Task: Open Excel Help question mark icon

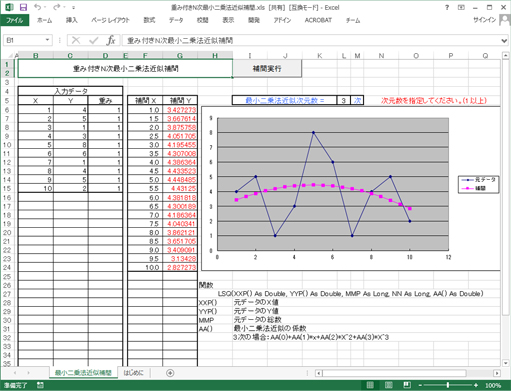Action: [x=447, y=7]
